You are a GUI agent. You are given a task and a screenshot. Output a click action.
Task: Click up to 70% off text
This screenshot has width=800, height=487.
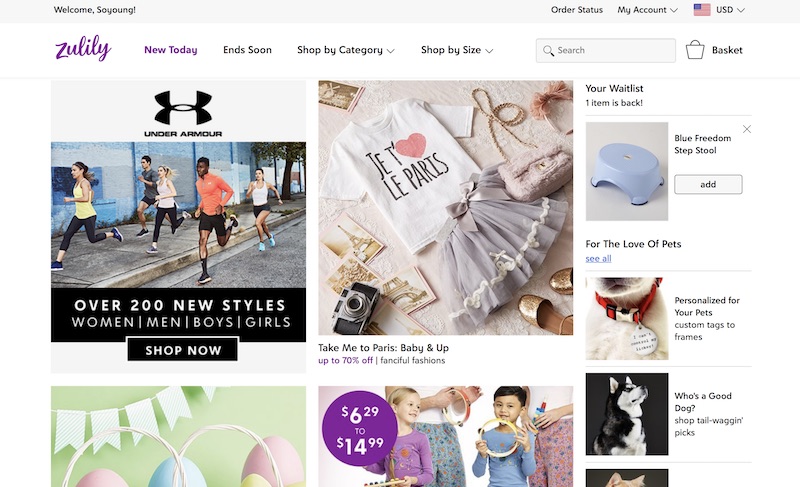pyautogui.click(x=345, y=361)
